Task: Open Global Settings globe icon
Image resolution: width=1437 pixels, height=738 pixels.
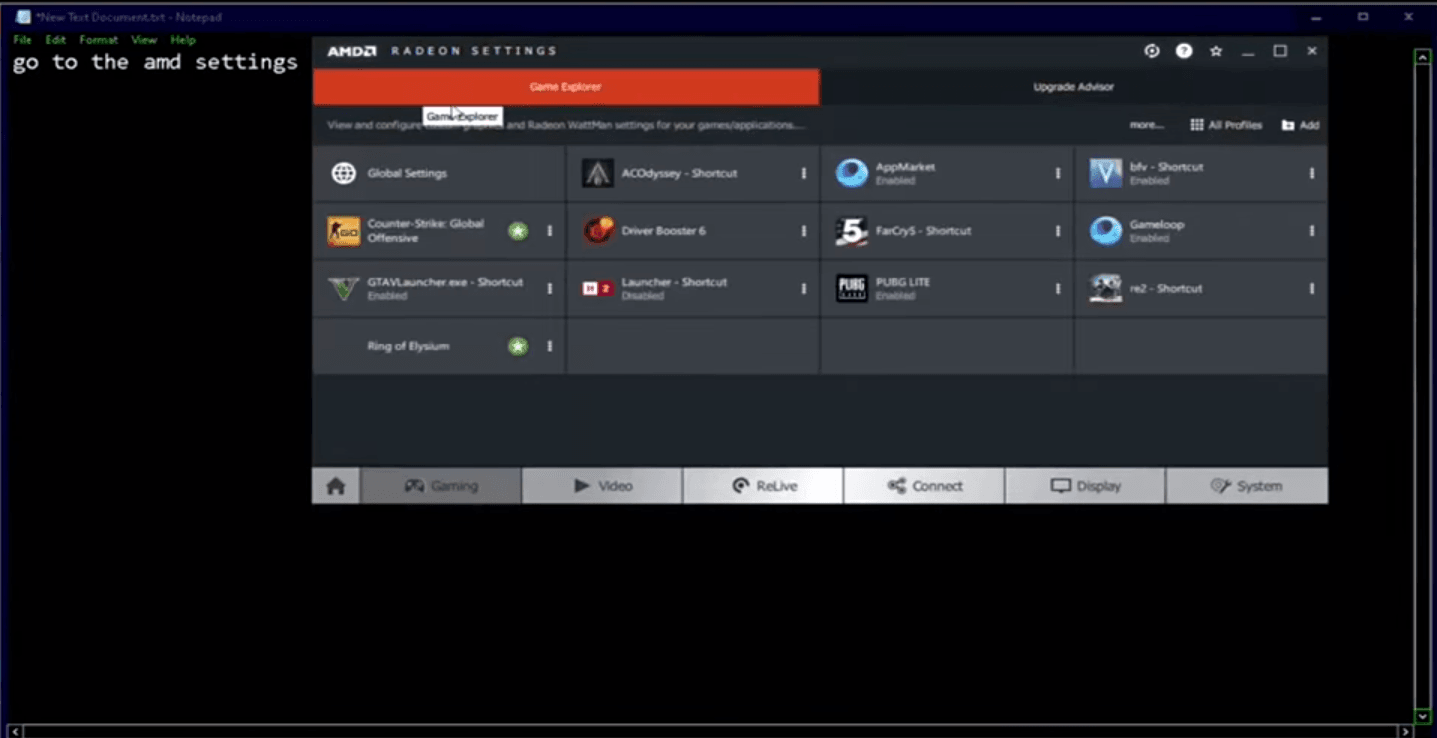Action: (344, 173)
